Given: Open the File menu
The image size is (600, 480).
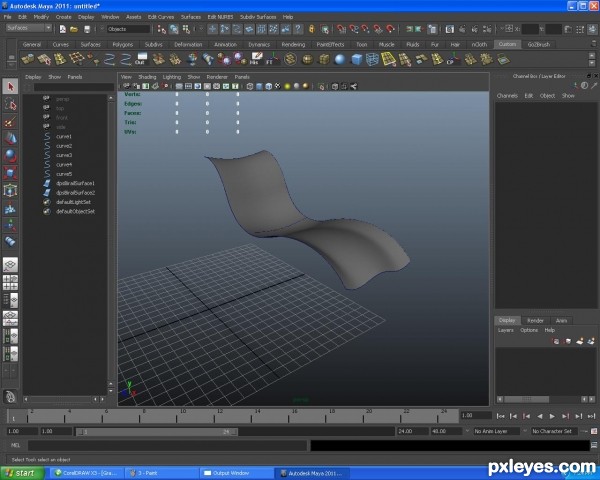Looking at the screenshot, I should (x=7, y=17).
